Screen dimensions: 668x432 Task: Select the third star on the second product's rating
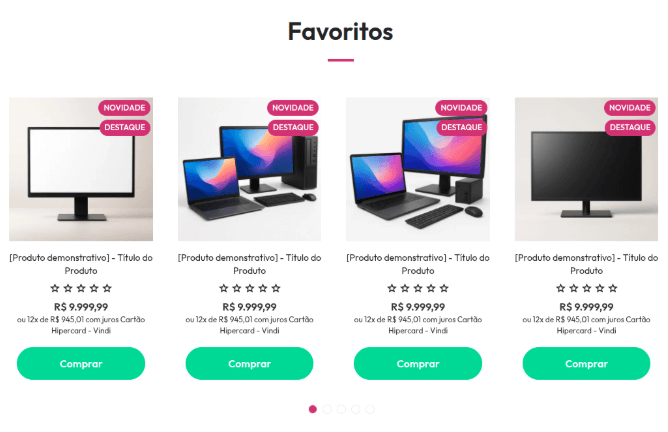(x=250, y=288)
